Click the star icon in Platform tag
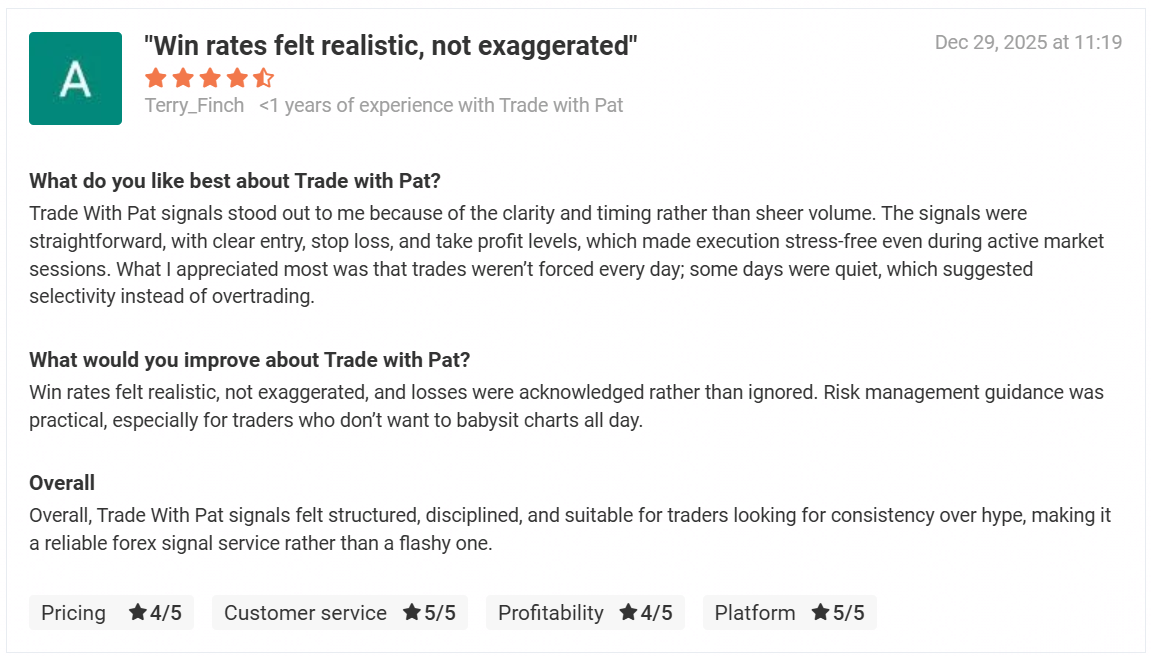The width and height of the screenshot is (1152, 656). point(820,613)
